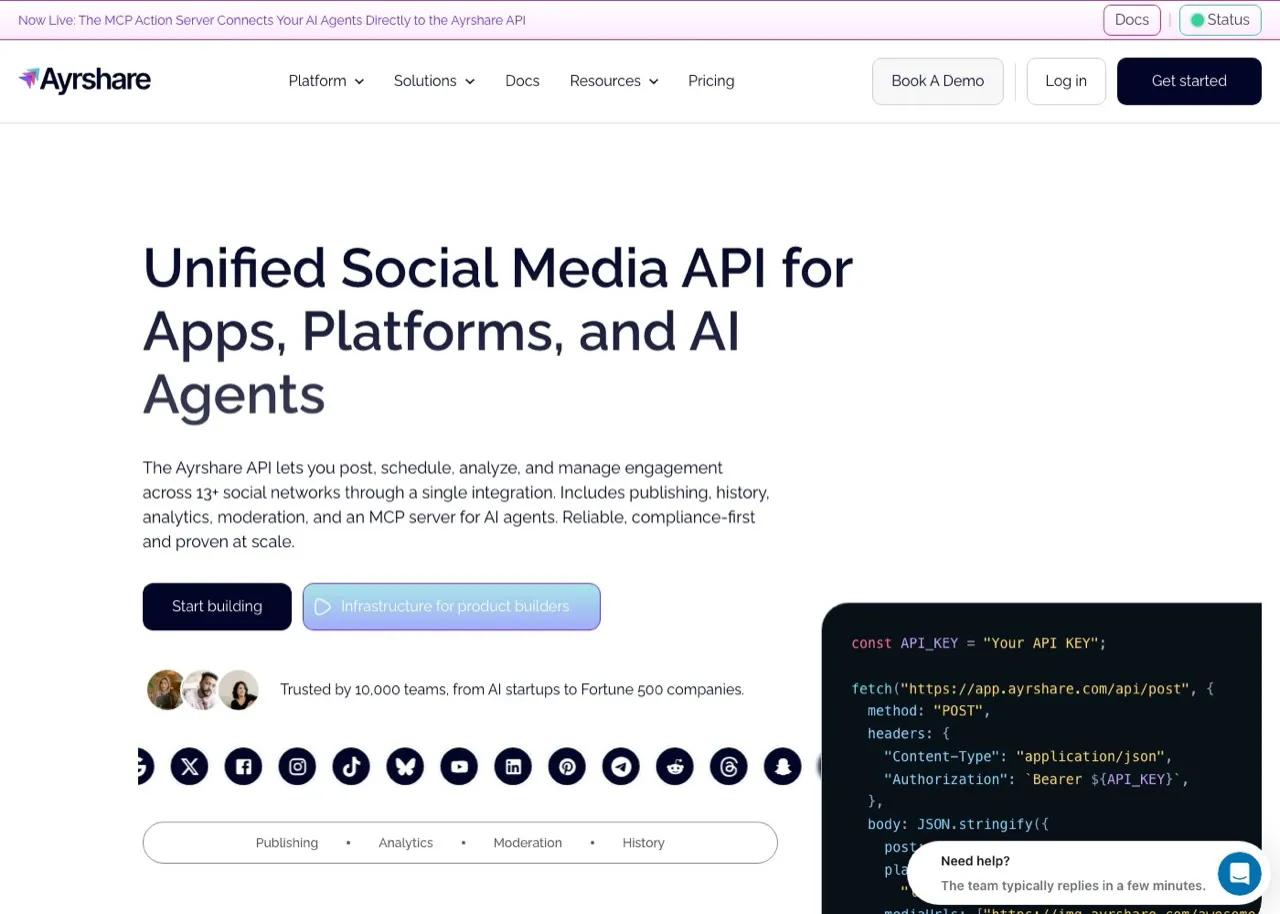The image size is (1280, 914).
Task: Select the Pinterest social icon
Action: point(567,767)
